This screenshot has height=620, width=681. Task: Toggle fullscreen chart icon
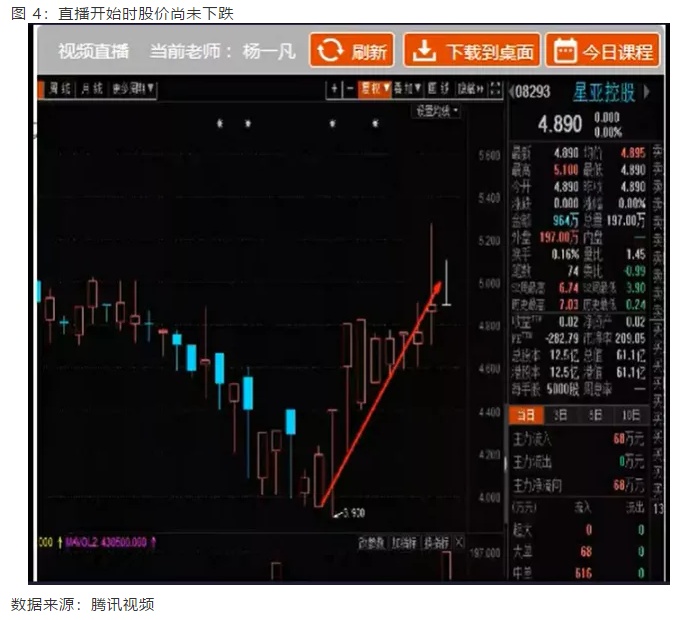coord(495,89)
